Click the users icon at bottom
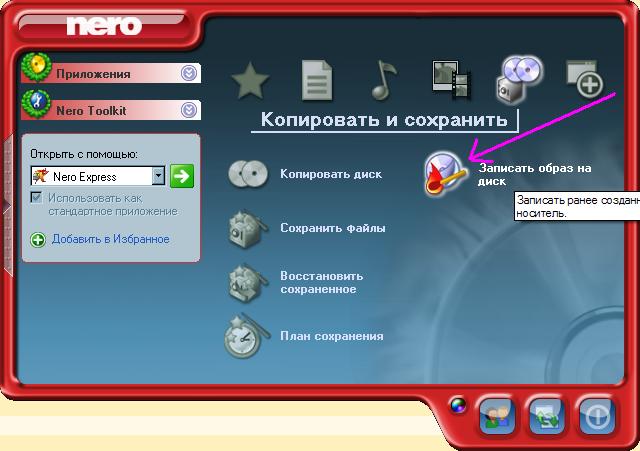 click(497, 416)
